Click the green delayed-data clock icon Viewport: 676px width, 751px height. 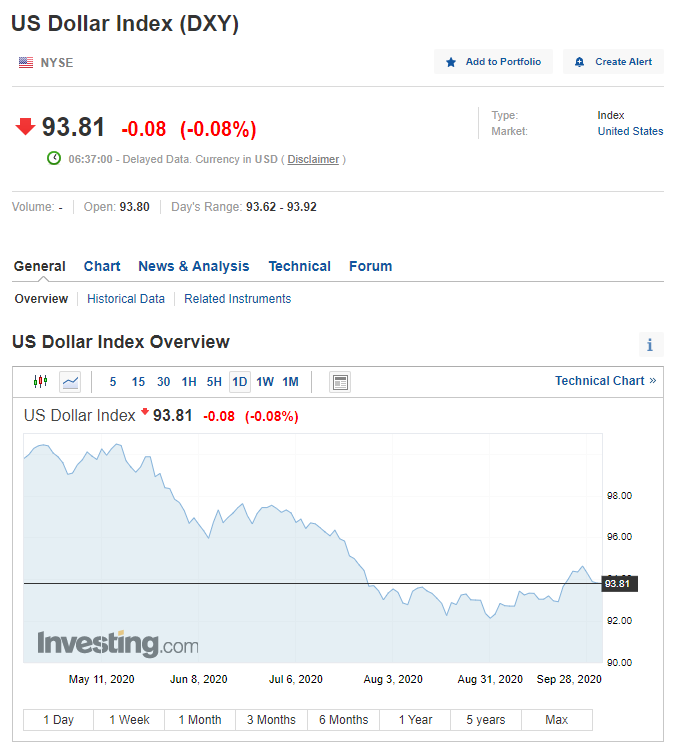pyautogui.click(x=54, y=158)
